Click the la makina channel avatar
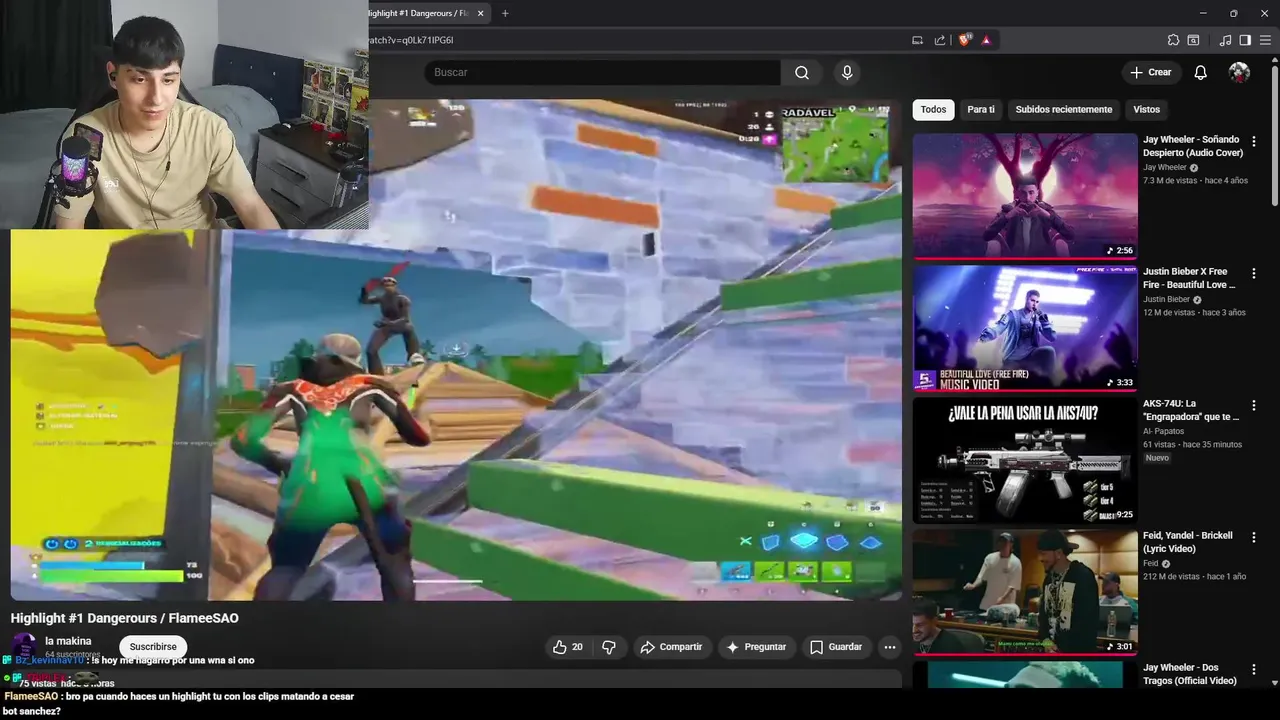Screen dimensions: 1280x720 [x=24, y=645]
